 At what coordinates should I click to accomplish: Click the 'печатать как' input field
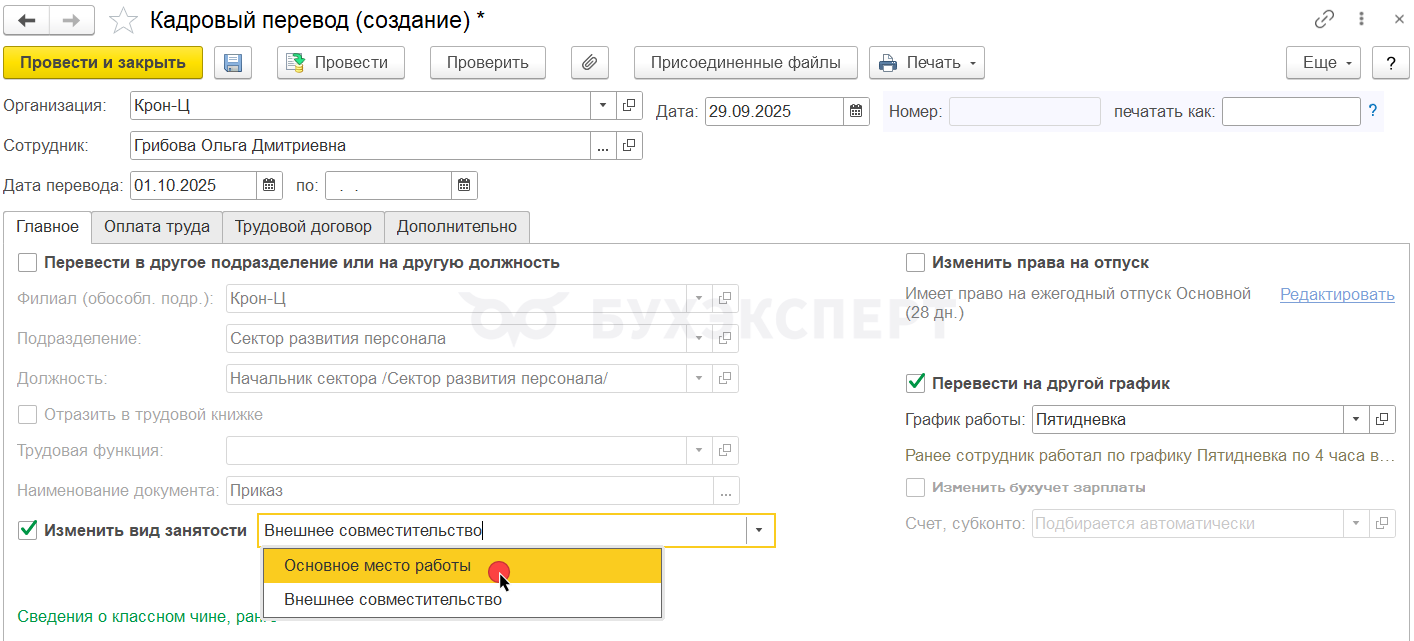click(x=1290, y=111)
